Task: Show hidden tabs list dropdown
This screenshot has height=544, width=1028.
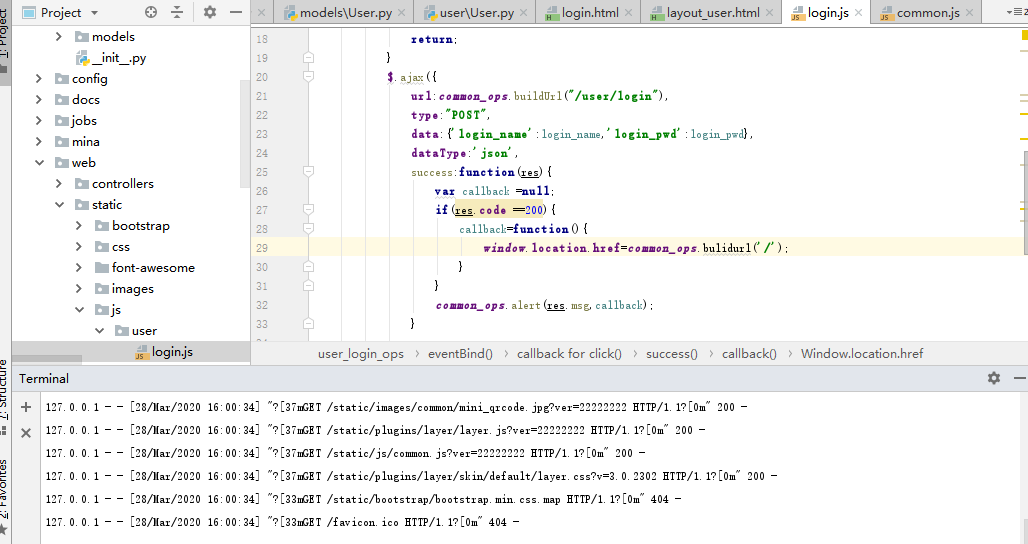Action: (1014, 12)
